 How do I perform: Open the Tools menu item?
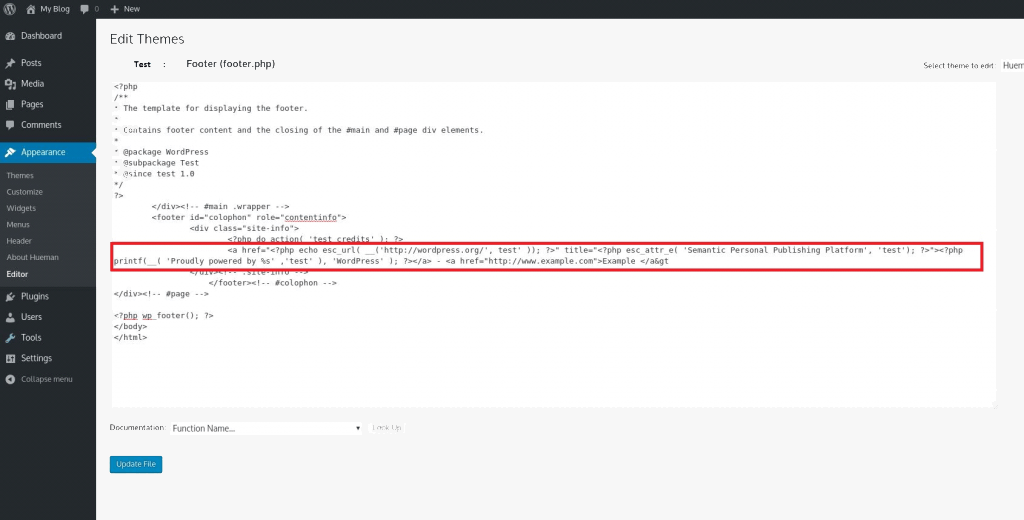[31, 338]
